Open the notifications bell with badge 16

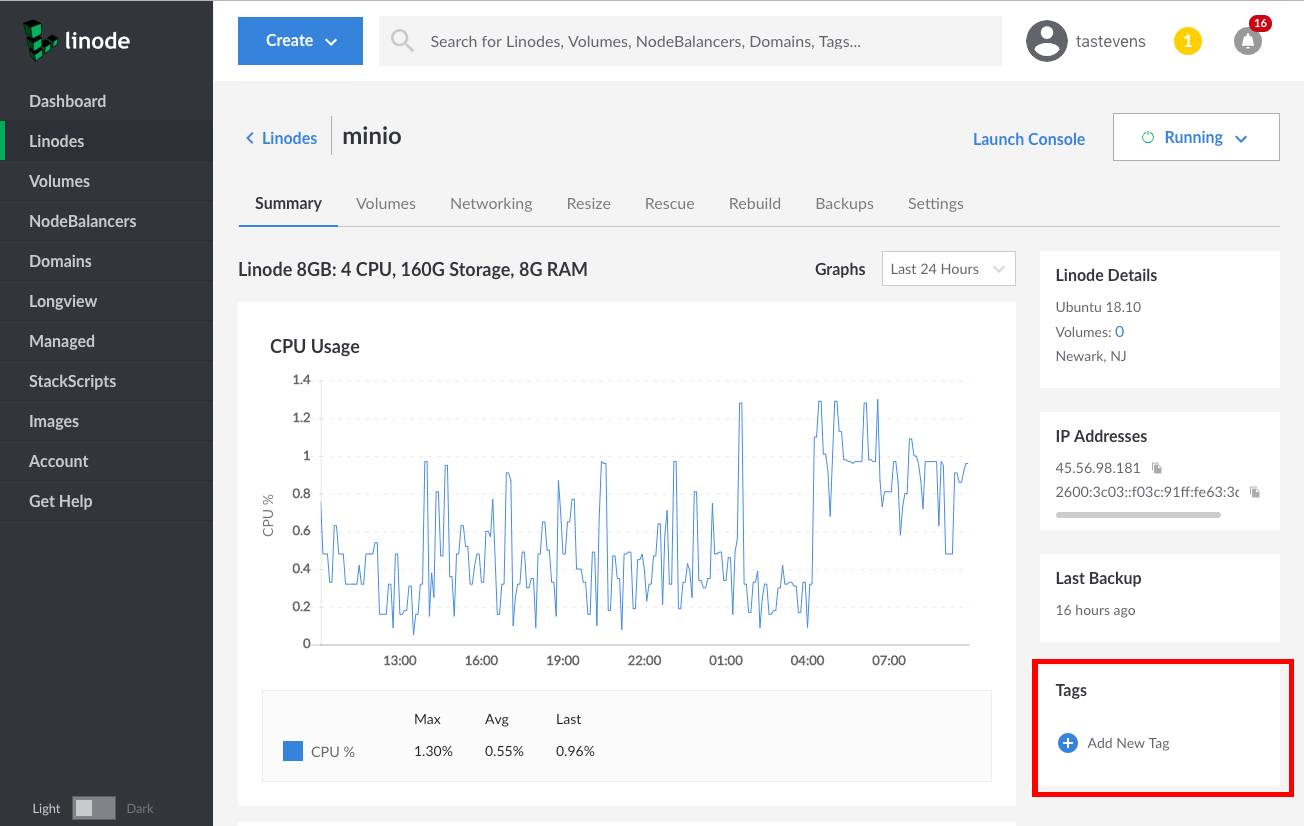coord(1246,42)
